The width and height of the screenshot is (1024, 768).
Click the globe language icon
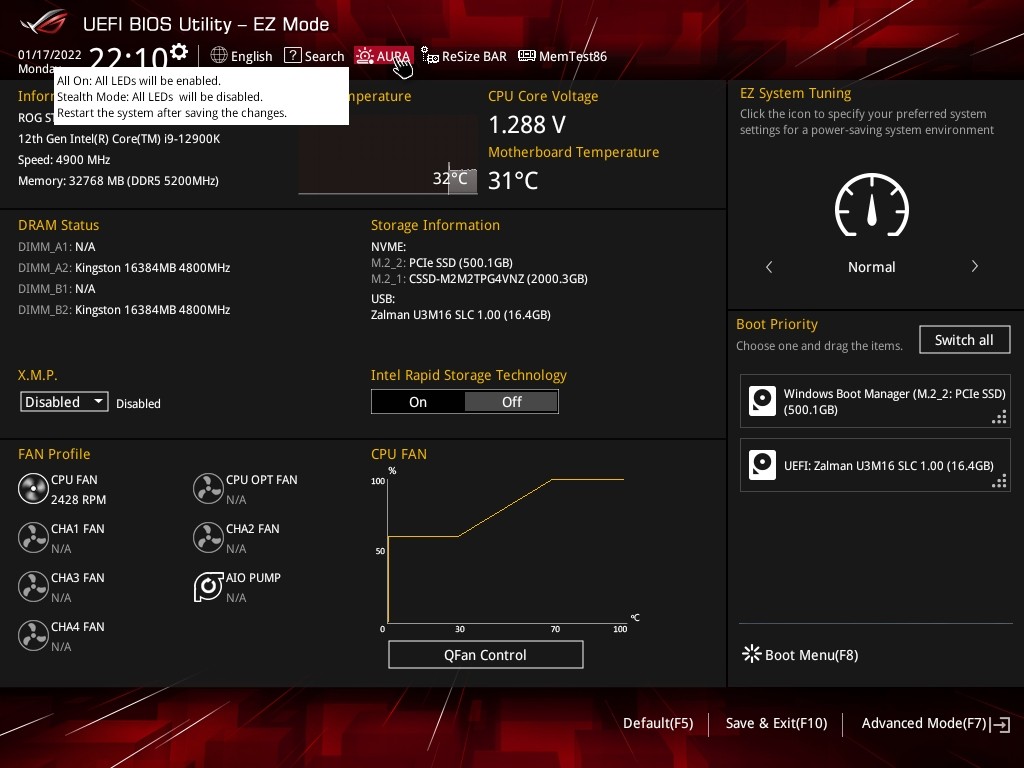[x=219, y=56]
